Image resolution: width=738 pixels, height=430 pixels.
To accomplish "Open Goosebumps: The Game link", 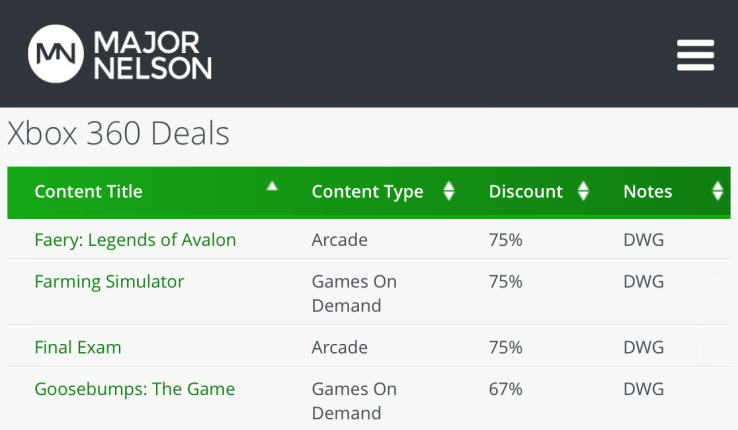I will point(134,389).
